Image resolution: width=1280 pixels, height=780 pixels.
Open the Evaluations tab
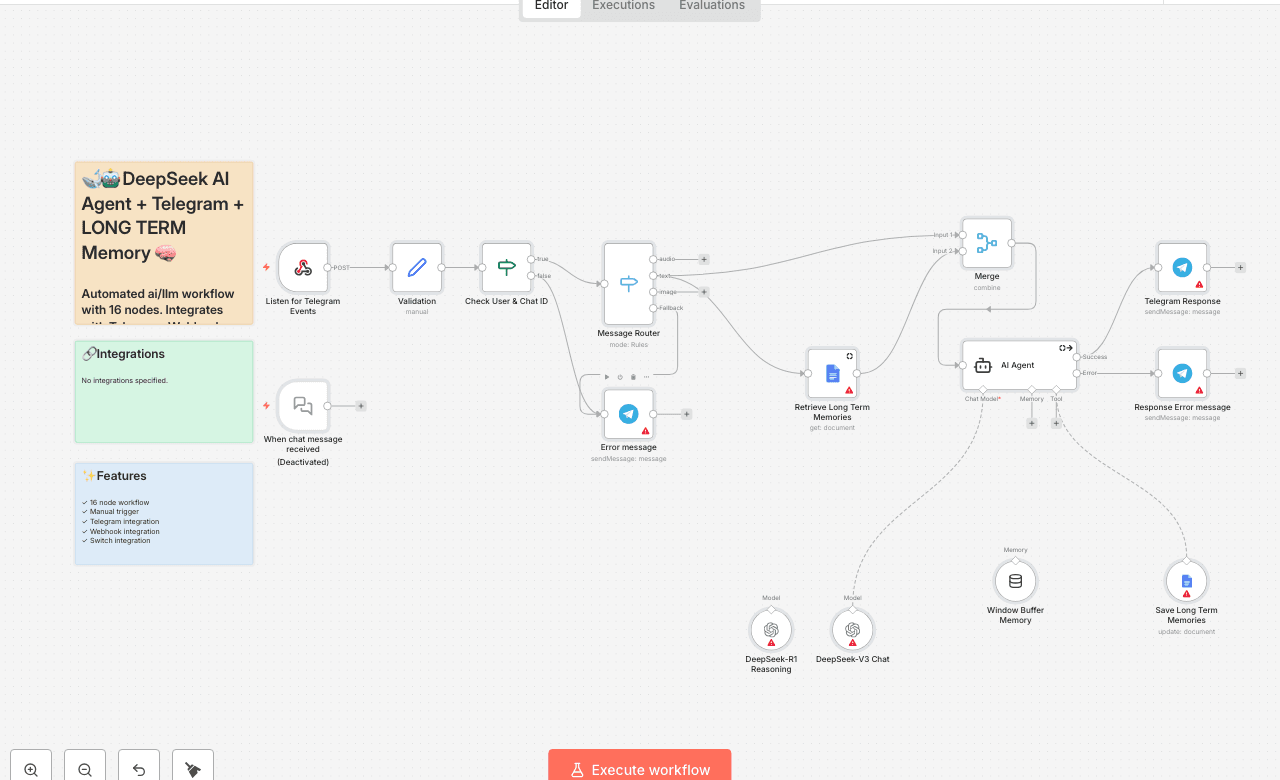click(711, 6)
